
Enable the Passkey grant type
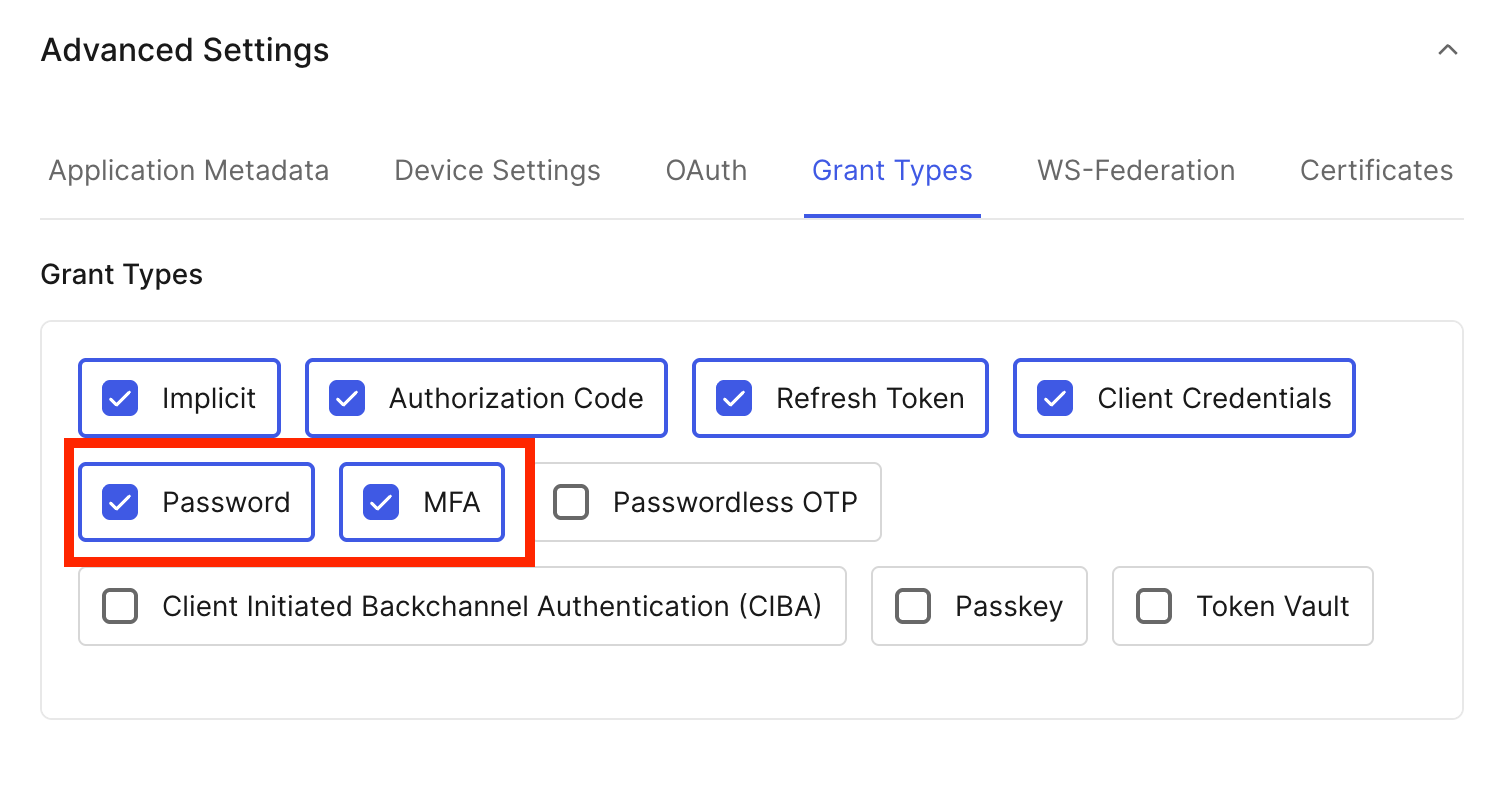click(x=913, y=606)
